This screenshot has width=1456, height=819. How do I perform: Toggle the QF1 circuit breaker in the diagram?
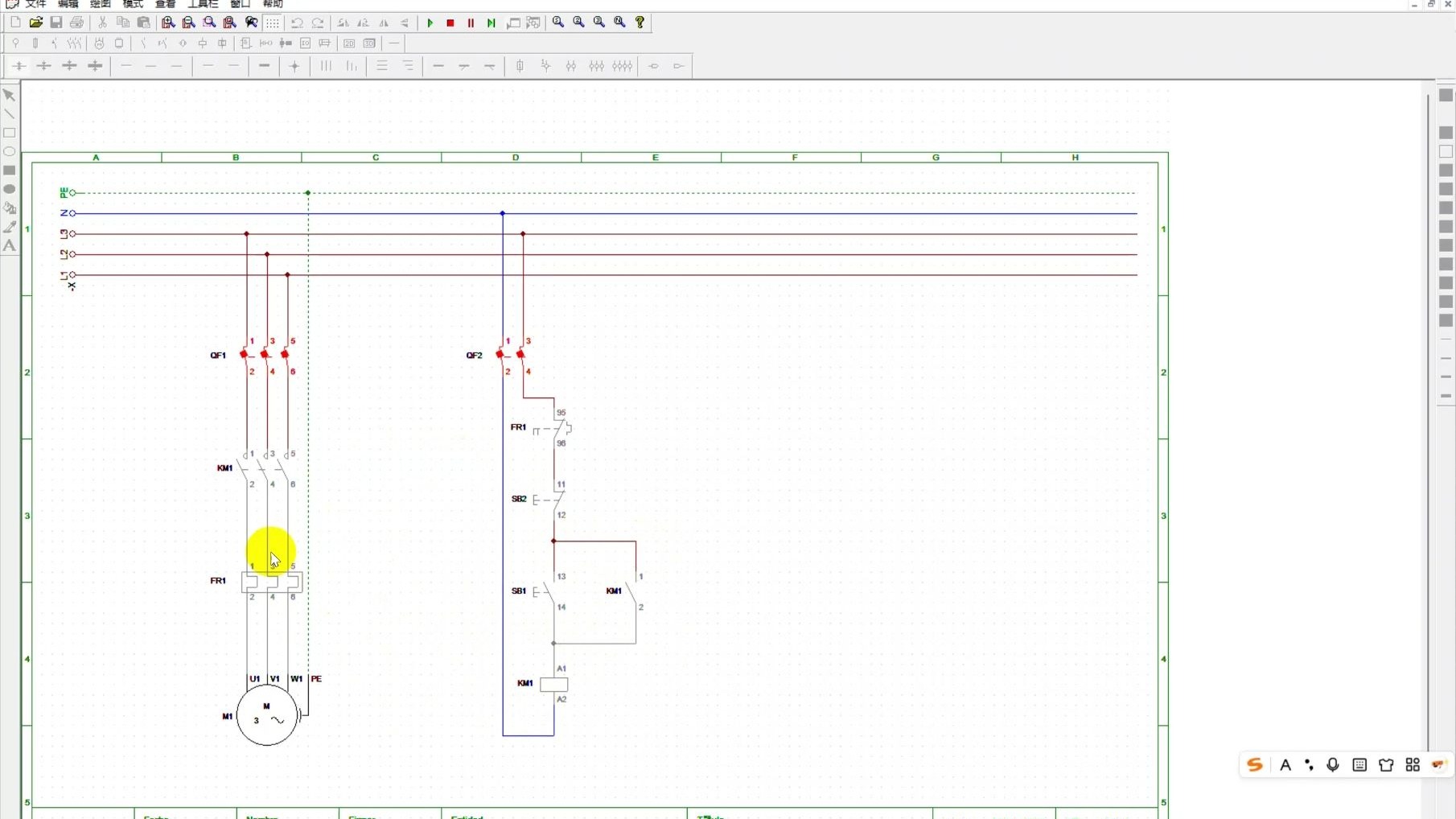pyautogui.click(x=265, y=355)
